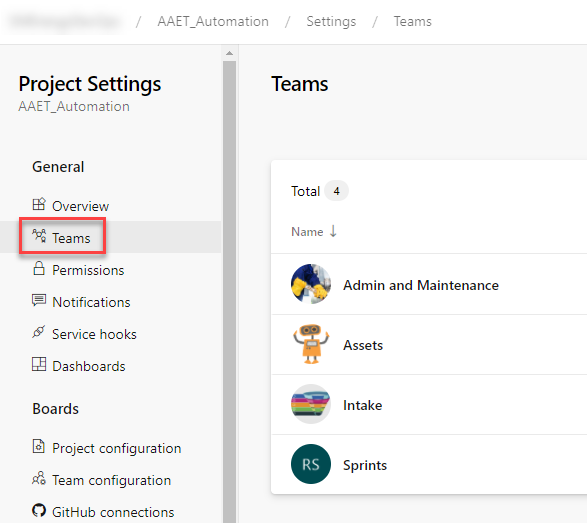Click the sidebar vertical scrollbar track
587x523 pixels.
pos(229,291)
